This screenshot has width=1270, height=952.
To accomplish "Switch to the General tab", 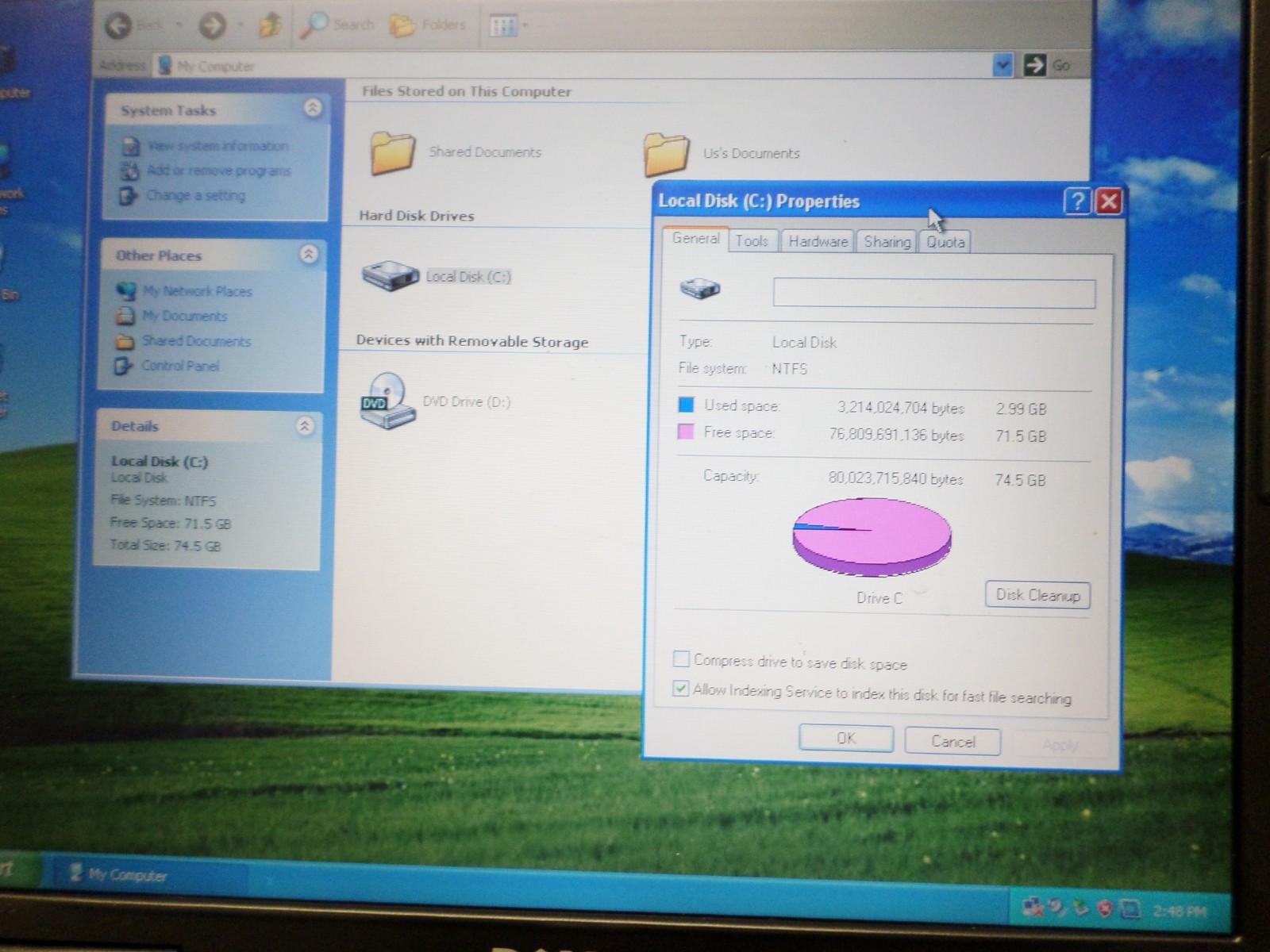I will 695,238.
